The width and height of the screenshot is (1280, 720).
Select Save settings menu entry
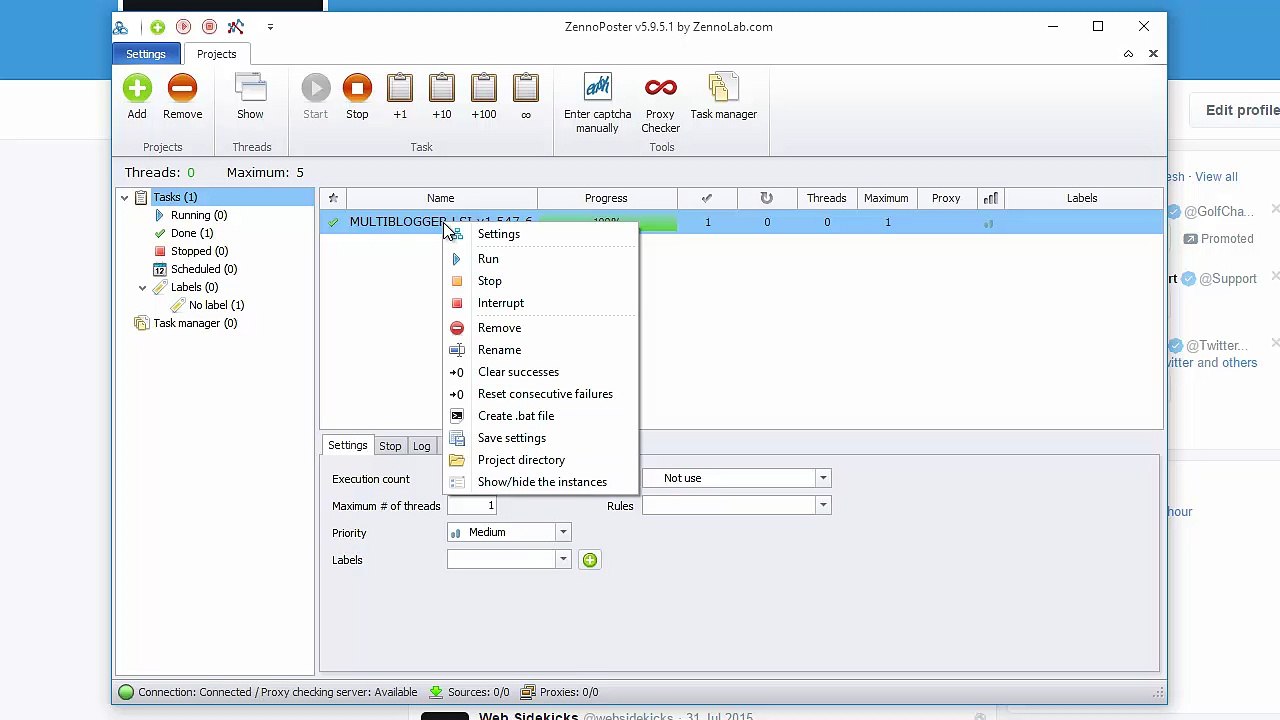[540, 438]
